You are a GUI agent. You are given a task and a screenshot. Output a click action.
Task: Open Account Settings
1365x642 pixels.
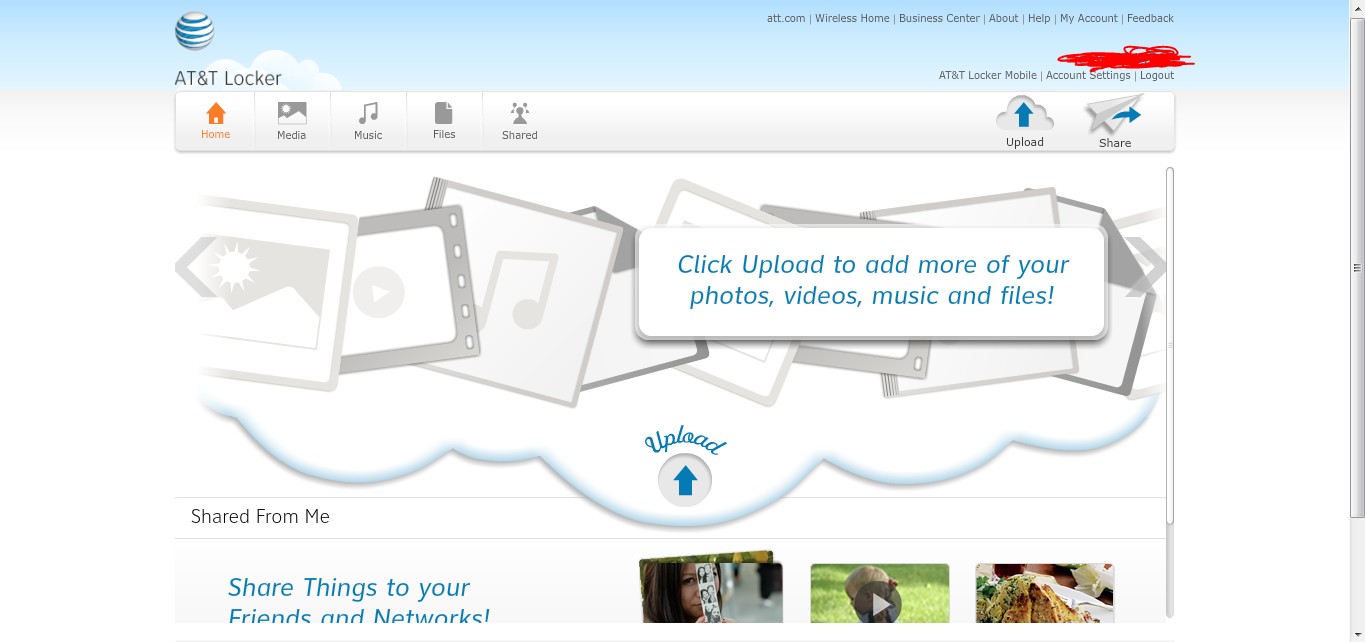[x=1088, y=75]
